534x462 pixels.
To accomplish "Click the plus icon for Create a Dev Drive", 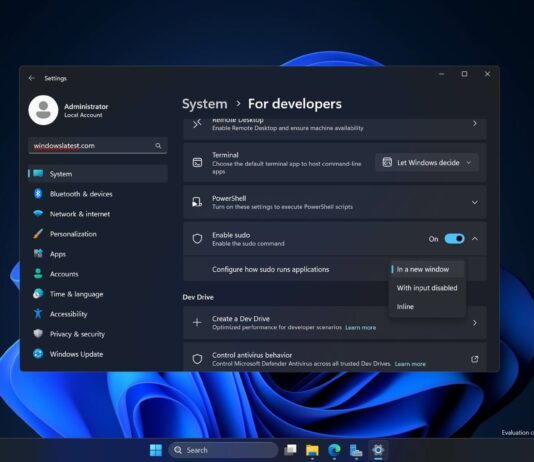I will pyautogui.click(x=197, y=322).
